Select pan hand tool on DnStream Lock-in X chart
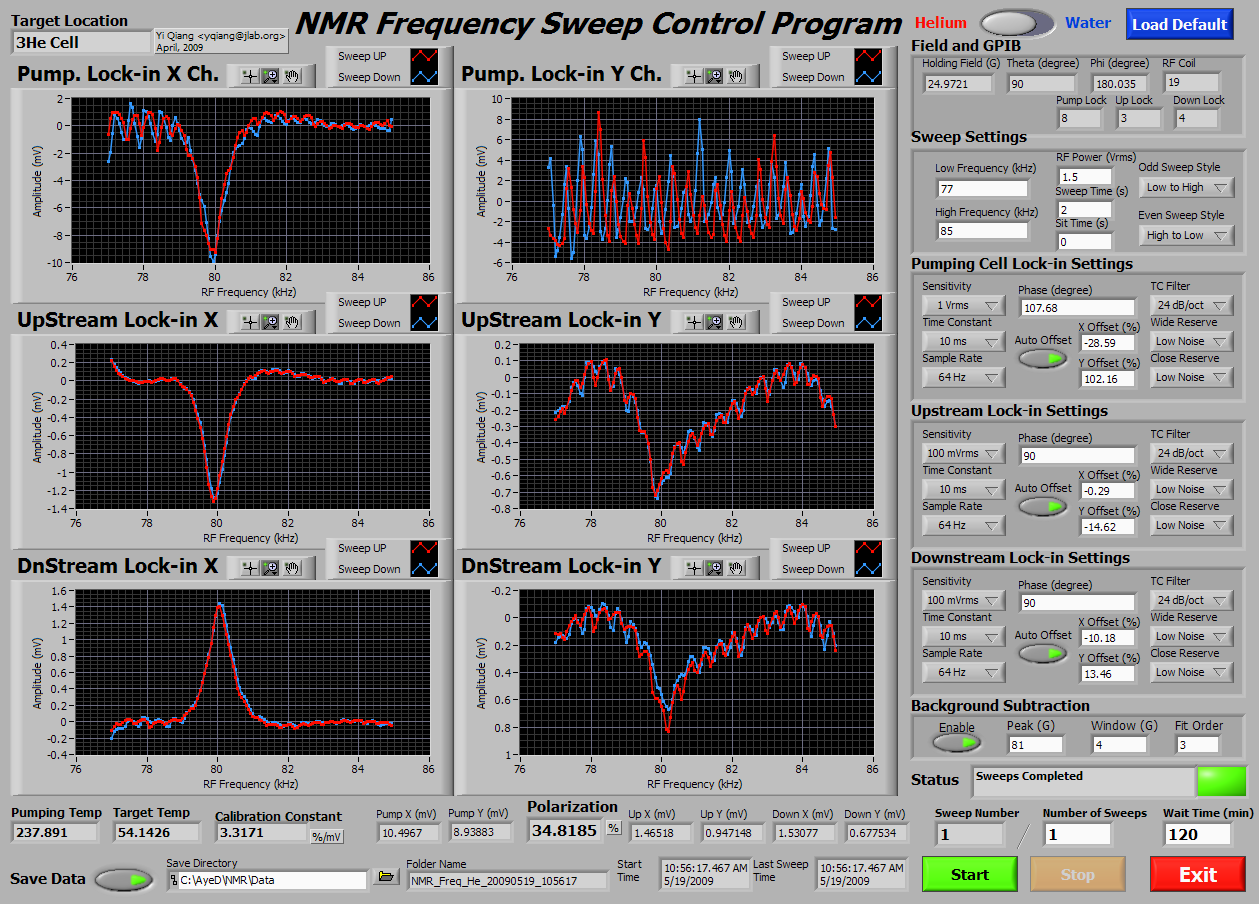Viewport: 1259px width, 904px height. tap(292, 567)
